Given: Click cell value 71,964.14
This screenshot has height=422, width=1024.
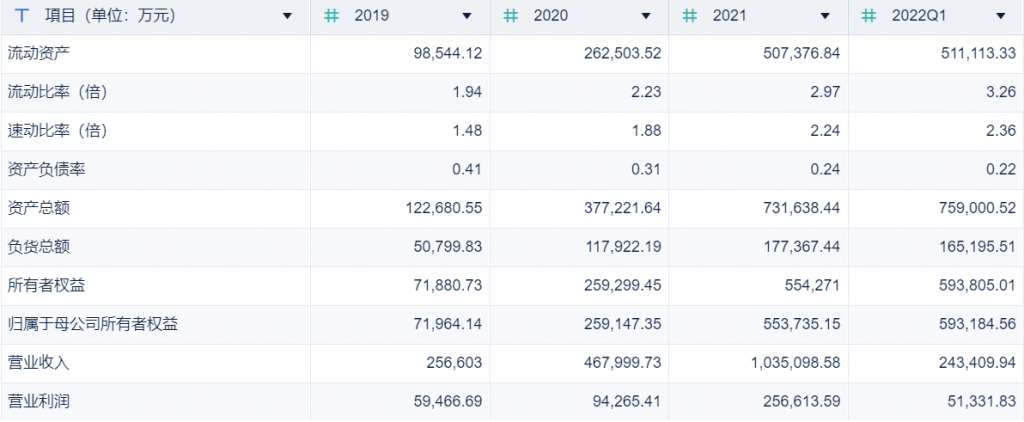Looking at the screenshot, I should tap(448, 324).
